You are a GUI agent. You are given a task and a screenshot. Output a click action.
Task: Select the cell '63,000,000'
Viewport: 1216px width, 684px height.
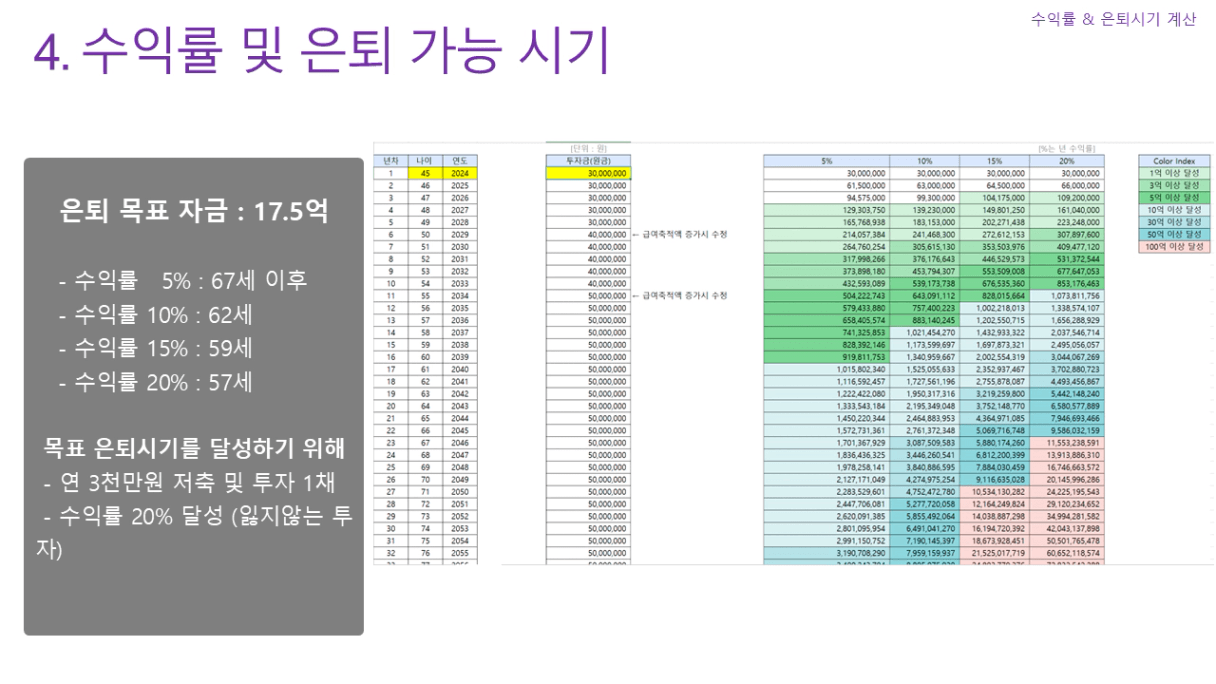924,185
